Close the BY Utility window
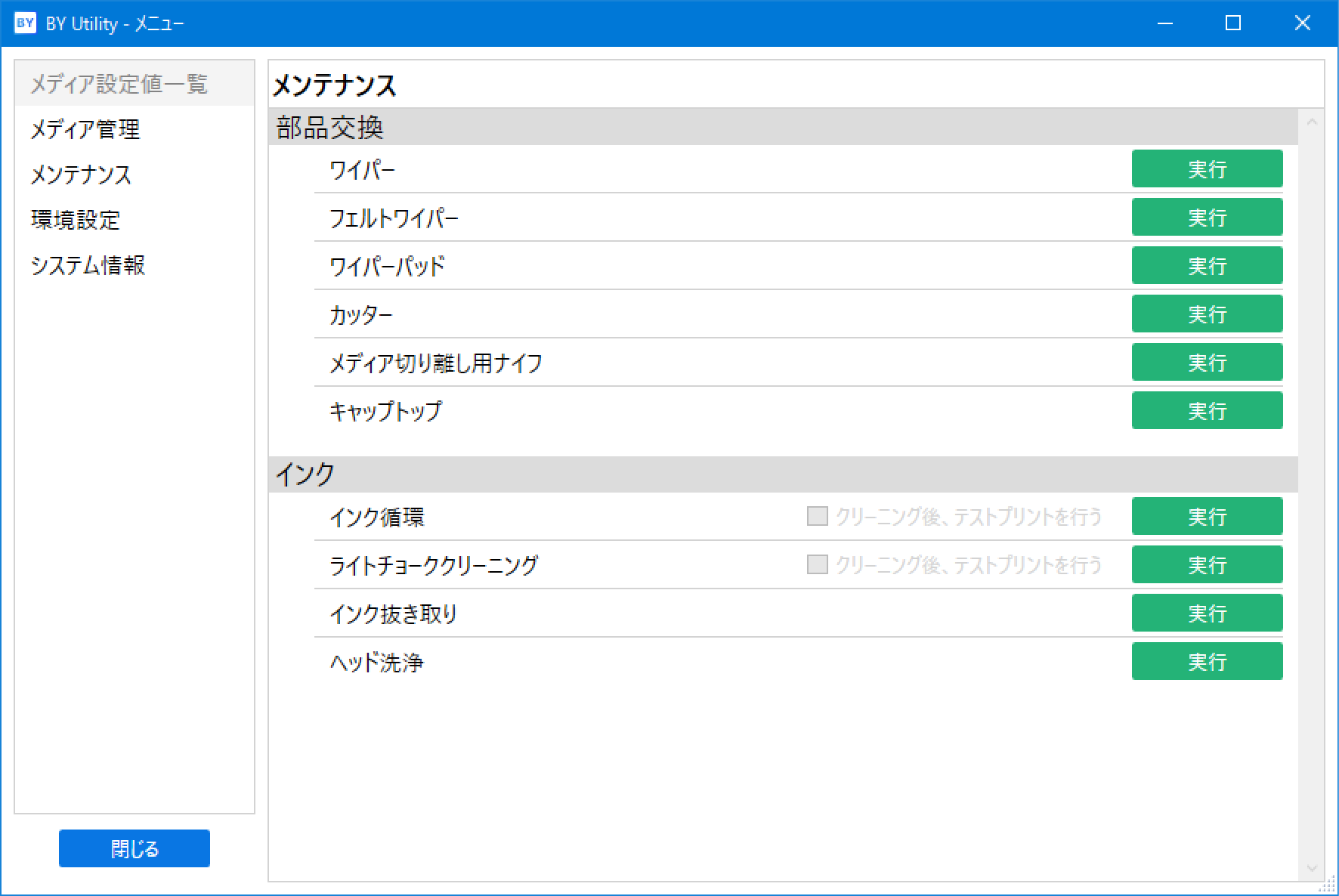Image resolution: width=1339 pixels, height=896 pixels. (1302, 23)
